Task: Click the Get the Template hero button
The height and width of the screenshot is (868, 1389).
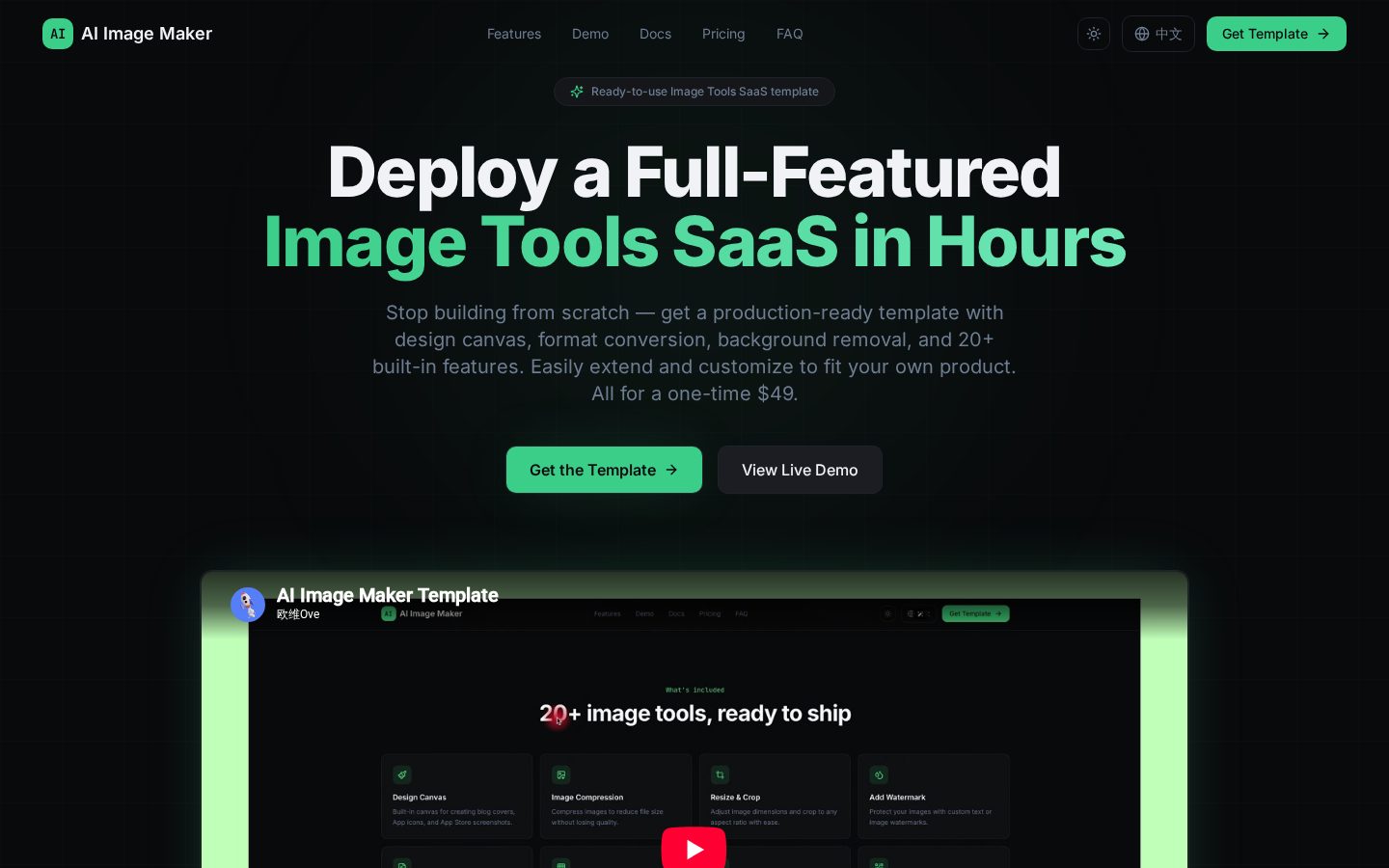Action: (x=604, y=470)
